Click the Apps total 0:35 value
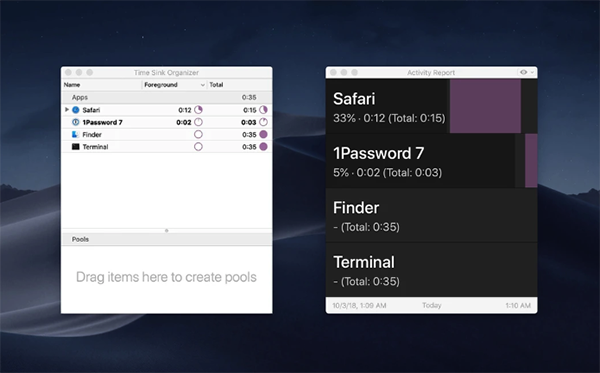 coord(249,98)
